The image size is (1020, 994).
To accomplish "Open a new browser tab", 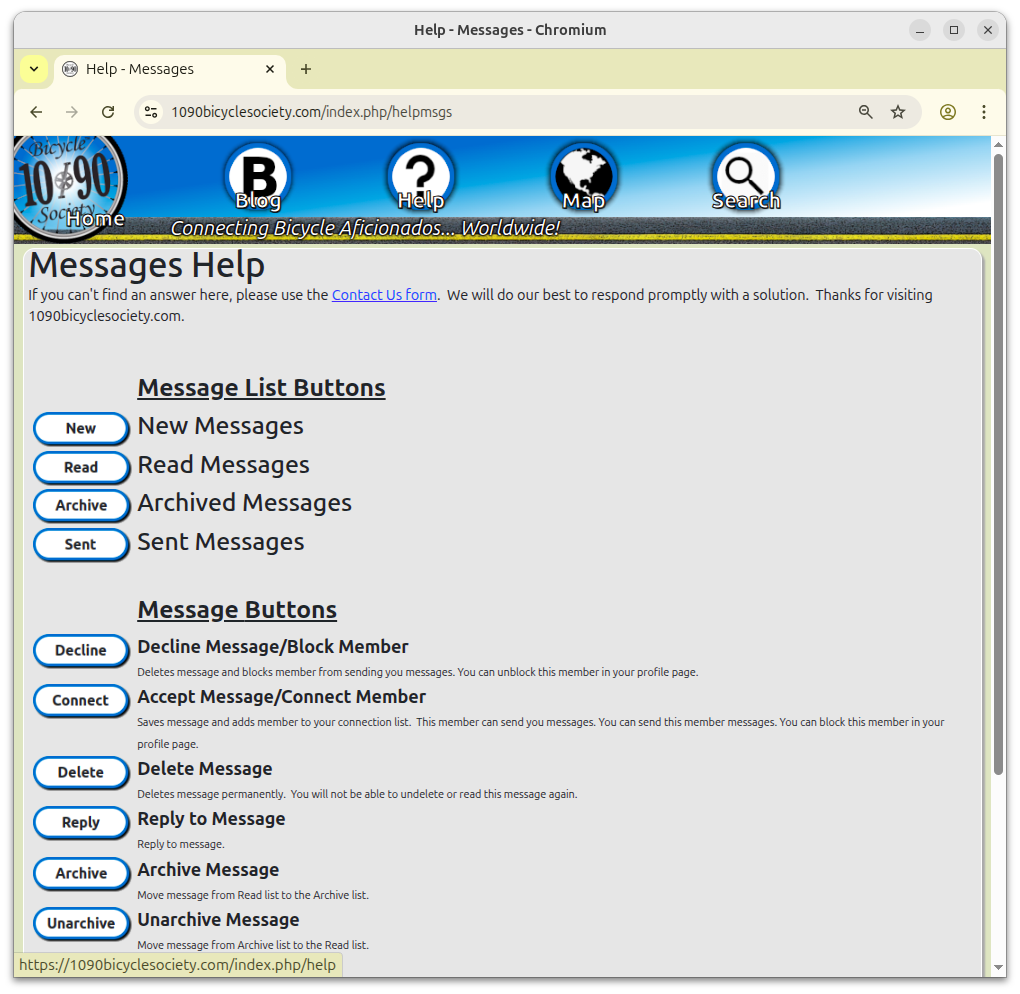I will 305,69.
